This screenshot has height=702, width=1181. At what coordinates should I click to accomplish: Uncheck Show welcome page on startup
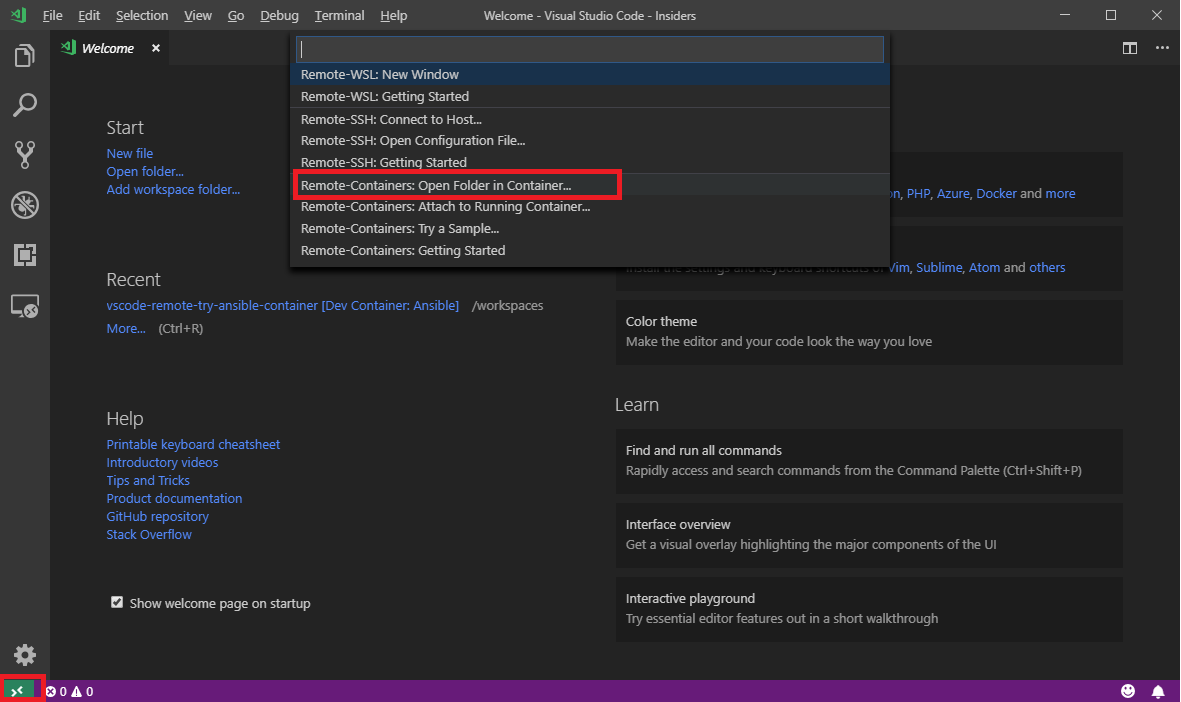[117, 602]
